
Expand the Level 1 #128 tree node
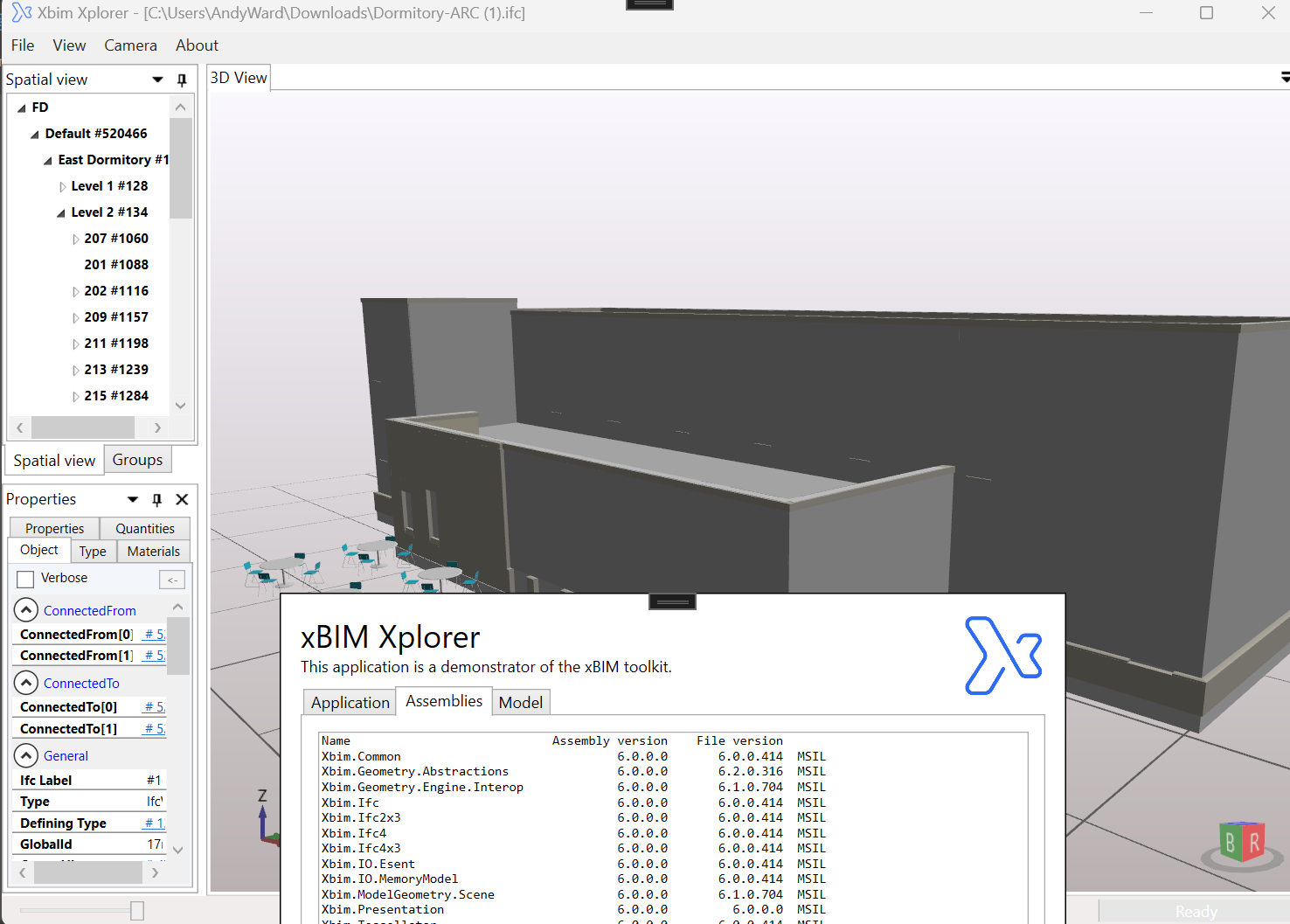point(62,185)
